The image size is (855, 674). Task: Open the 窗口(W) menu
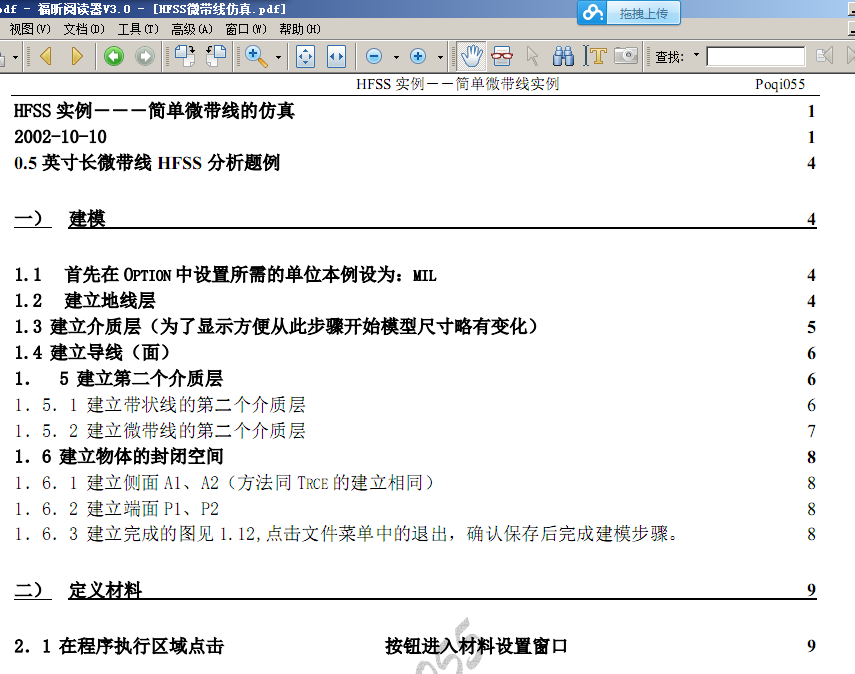246,29
